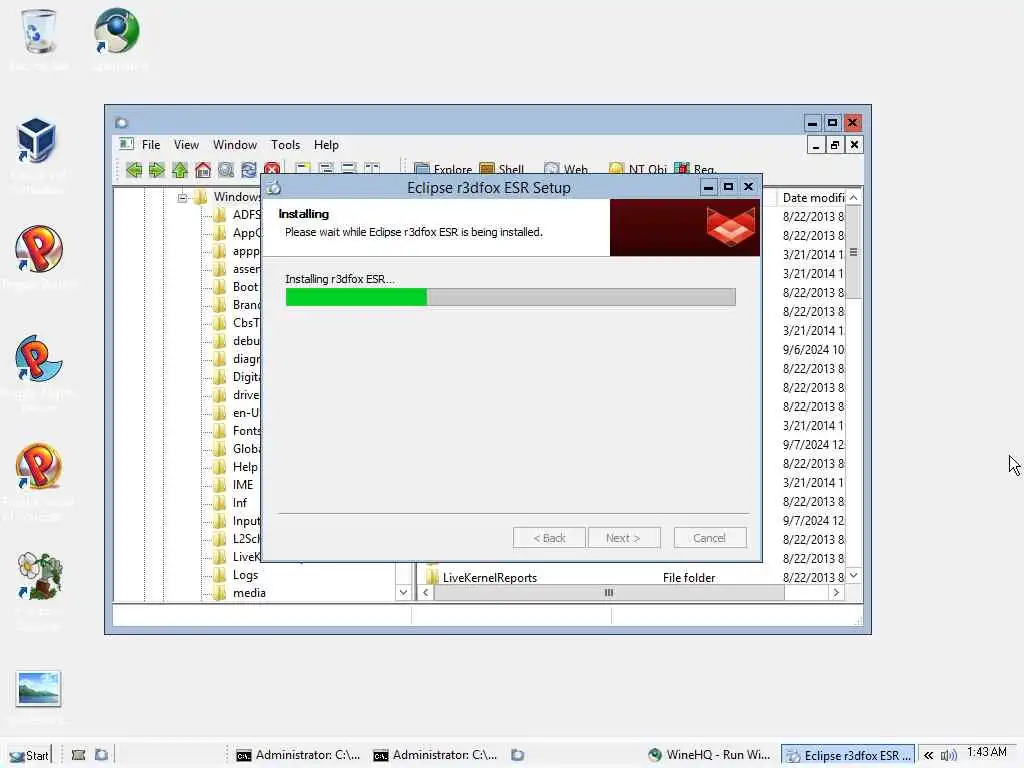Click the Next button in the setup dialog
Screen dimensions: 1024x768
pos(624,538)
